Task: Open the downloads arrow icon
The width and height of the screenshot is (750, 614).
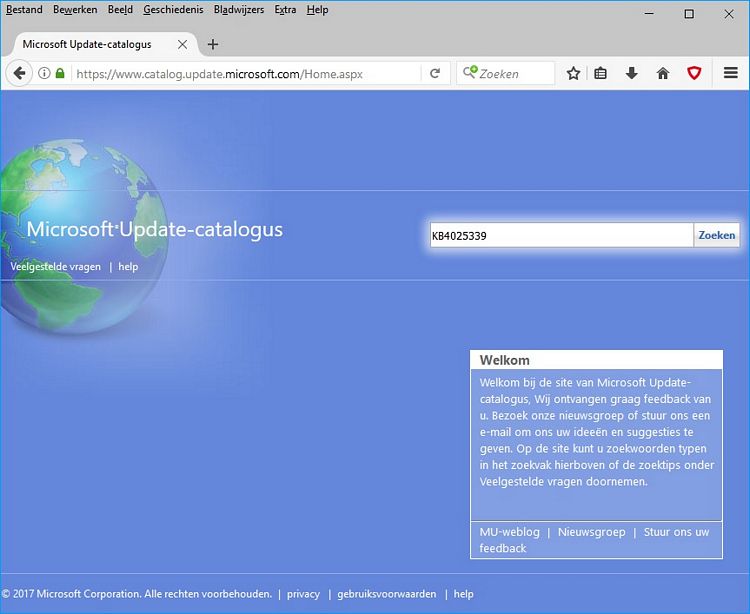Action: coord(631,73)
